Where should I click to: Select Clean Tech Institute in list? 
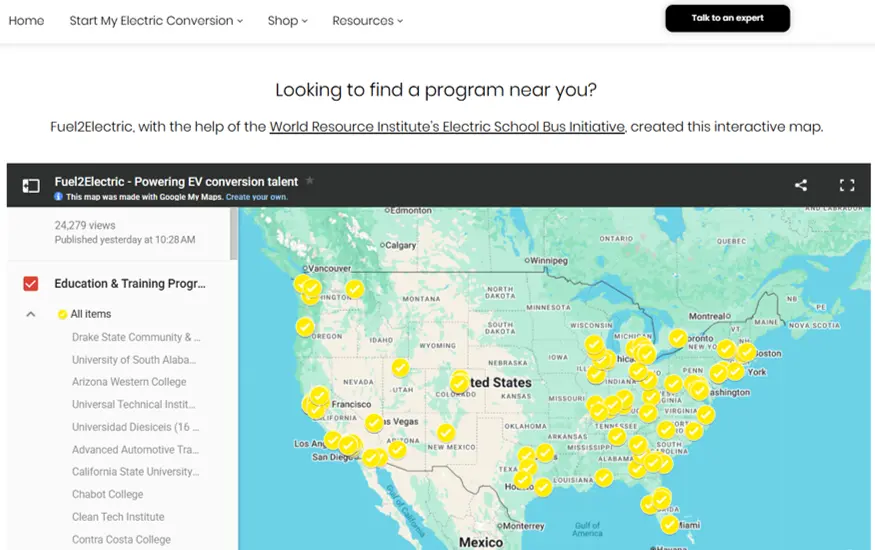pyautogui.click(x=118, y=517)
